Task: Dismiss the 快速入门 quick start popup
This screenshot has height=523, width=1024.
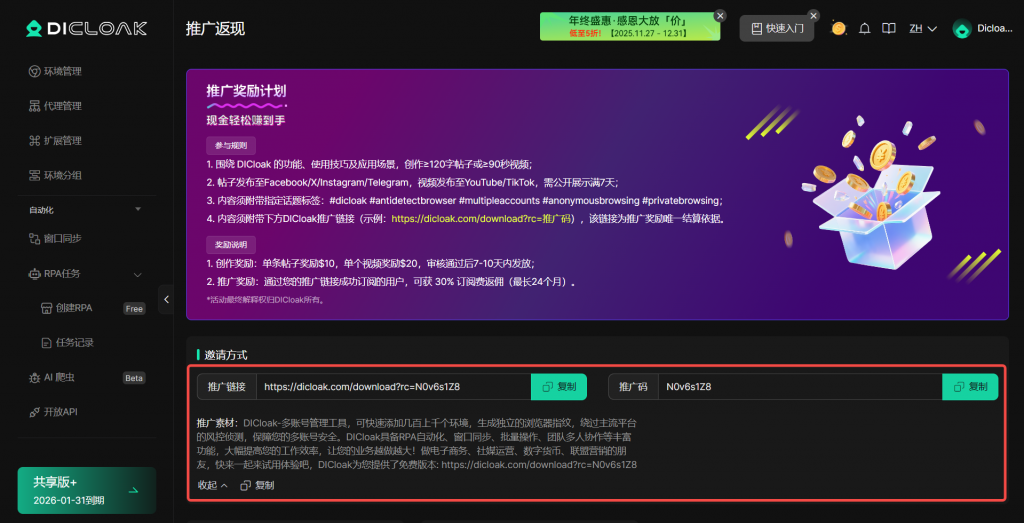Action: (x=813, y=16)
